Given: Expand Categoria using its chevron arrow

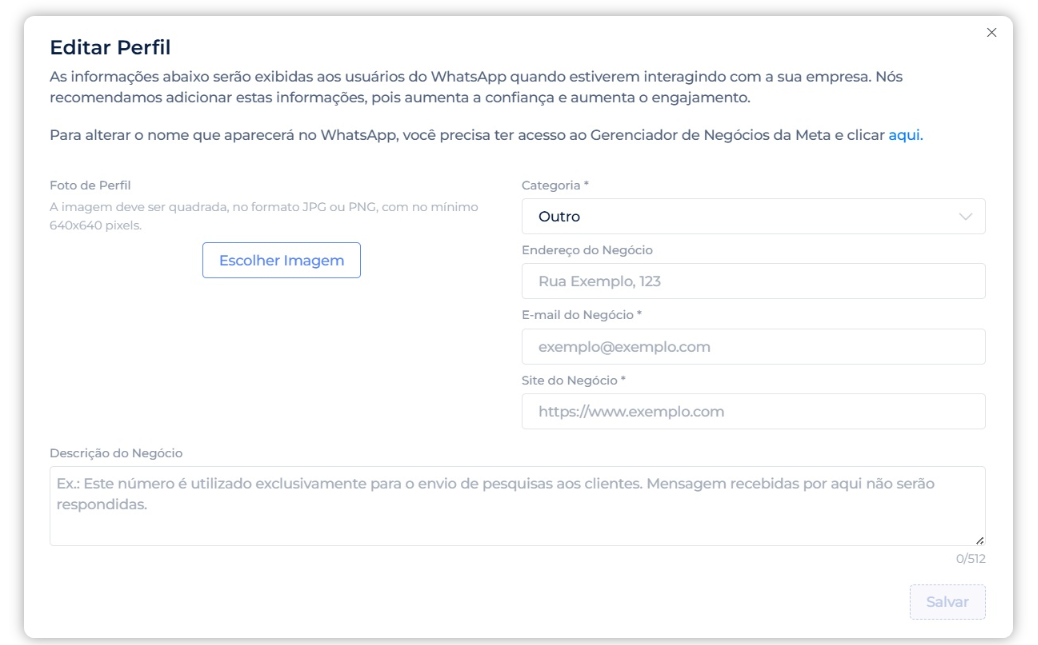Looking at the screenshot, I should [x=965, y=217].
